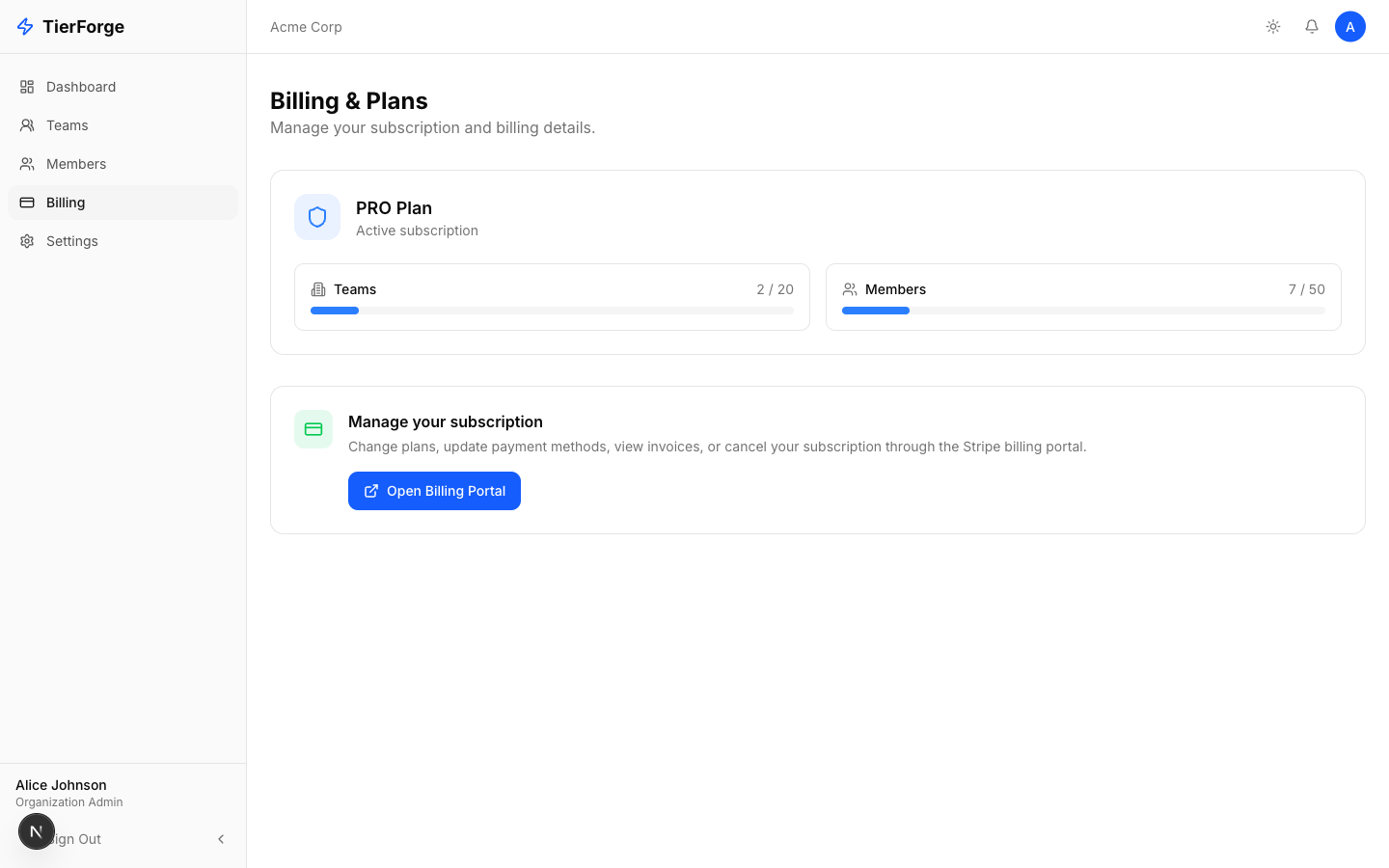Click the building icon beside Teams usage
The width and height of the screenshot is (1389, 868).
pyautogui.click(x=318, y=289)
